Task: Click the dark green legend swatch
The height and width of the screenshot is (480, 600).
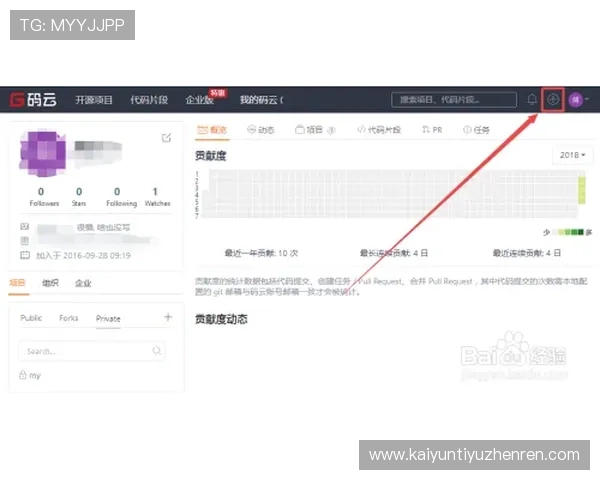Action: (580, 232)
